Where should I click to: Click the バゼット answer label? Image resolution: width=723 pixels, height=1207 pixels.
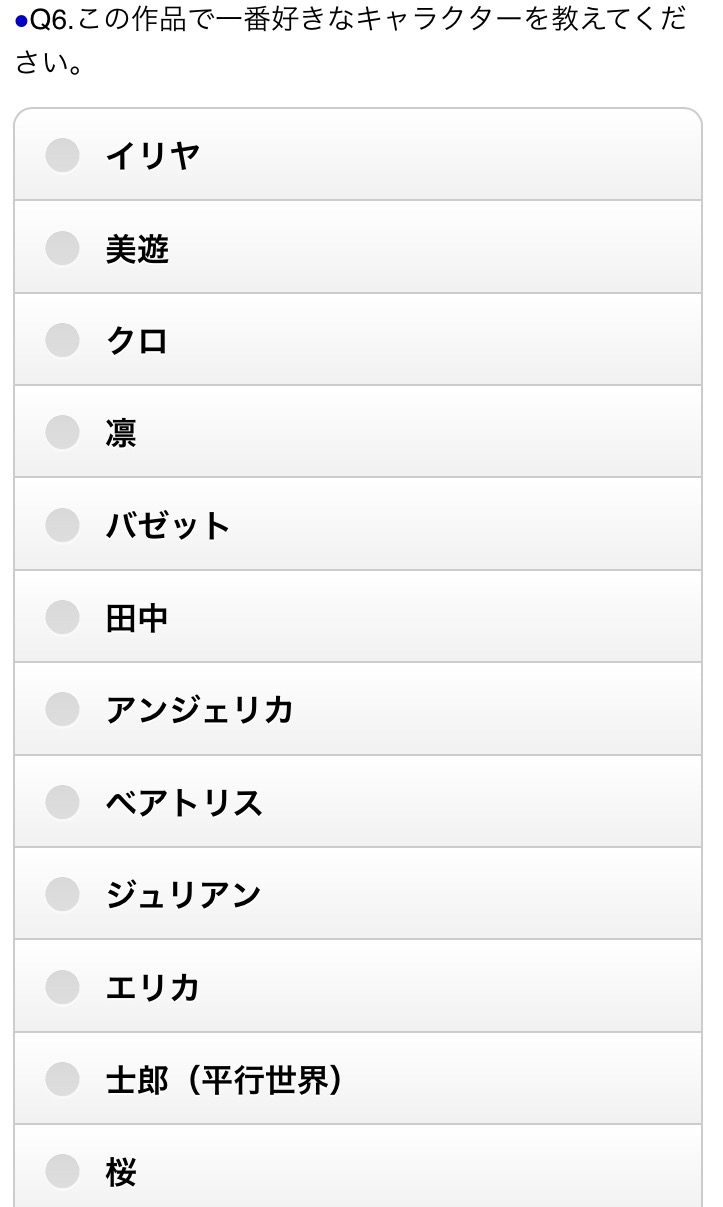168,525
